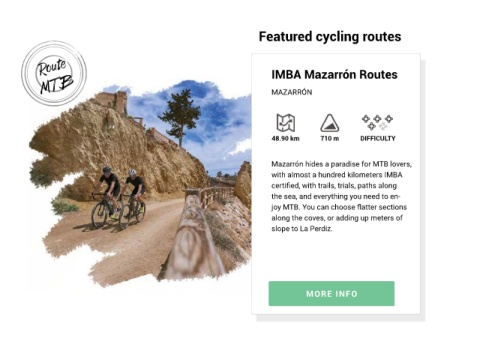Click the cyclist wearing the white helmet
The image size is (480, 360).
click(133, 199)
